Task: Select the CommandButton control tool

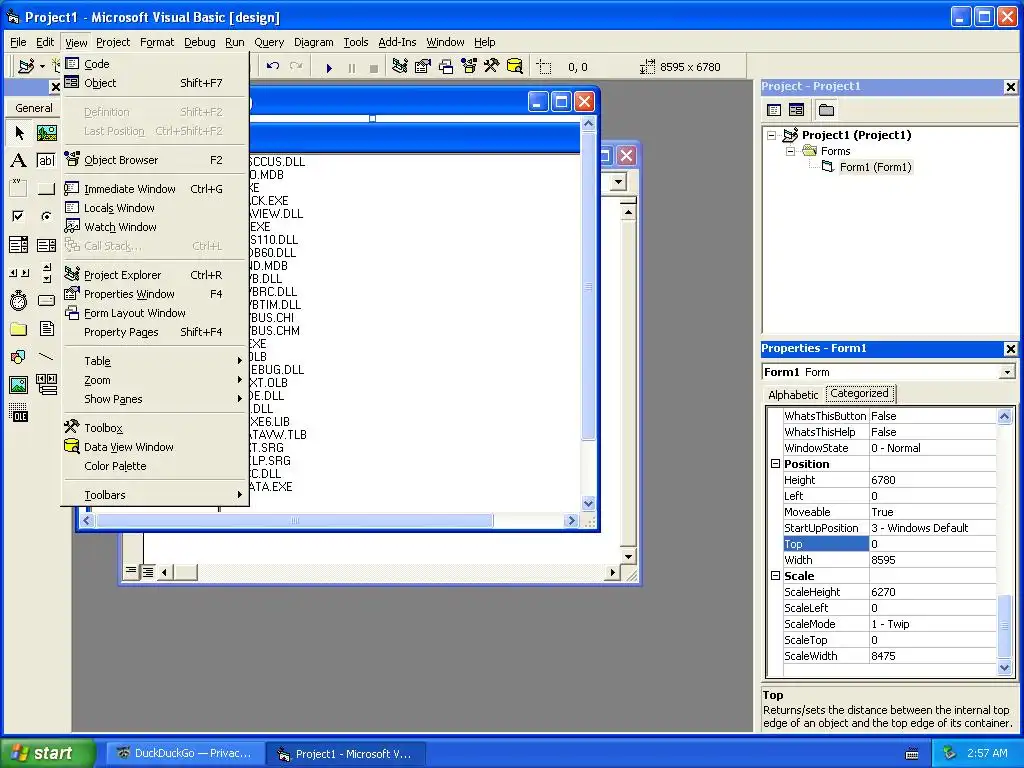Action: [46, 189]
